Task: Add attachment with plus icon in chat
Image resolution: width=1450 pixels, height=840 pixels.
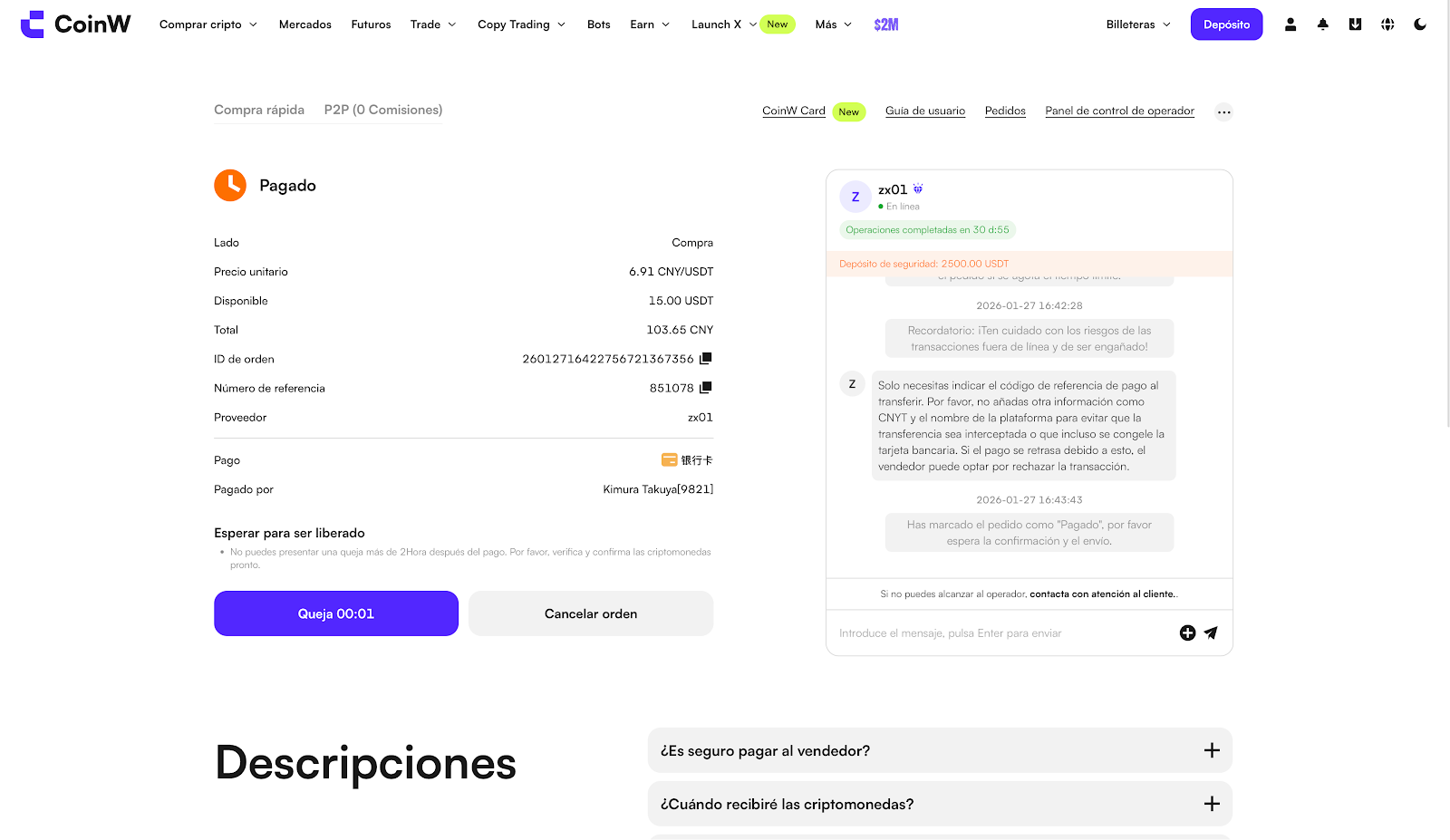Action: coord(1187,633)
